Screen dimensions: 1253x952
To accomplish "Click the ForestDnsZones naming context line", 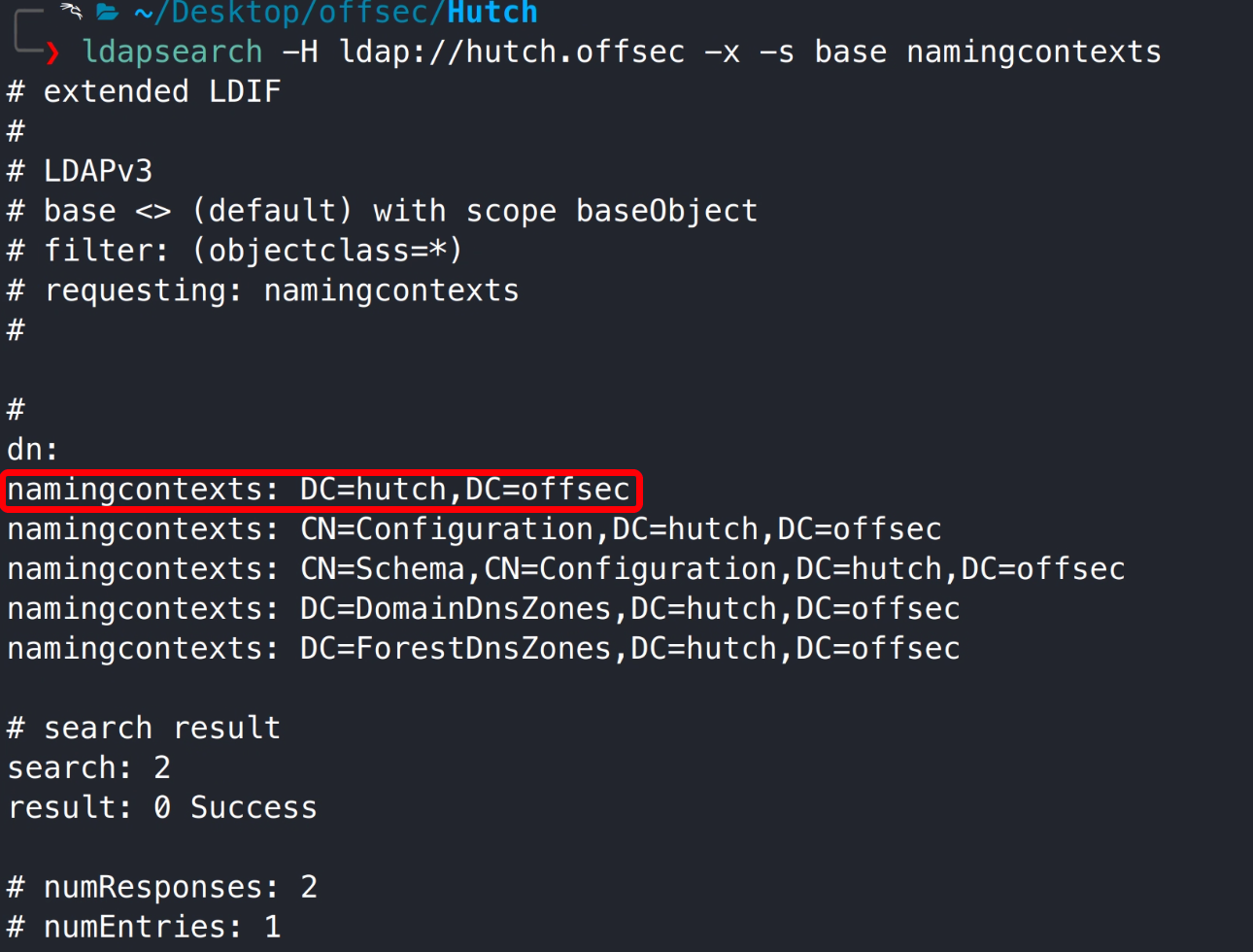I will [483, 649].
